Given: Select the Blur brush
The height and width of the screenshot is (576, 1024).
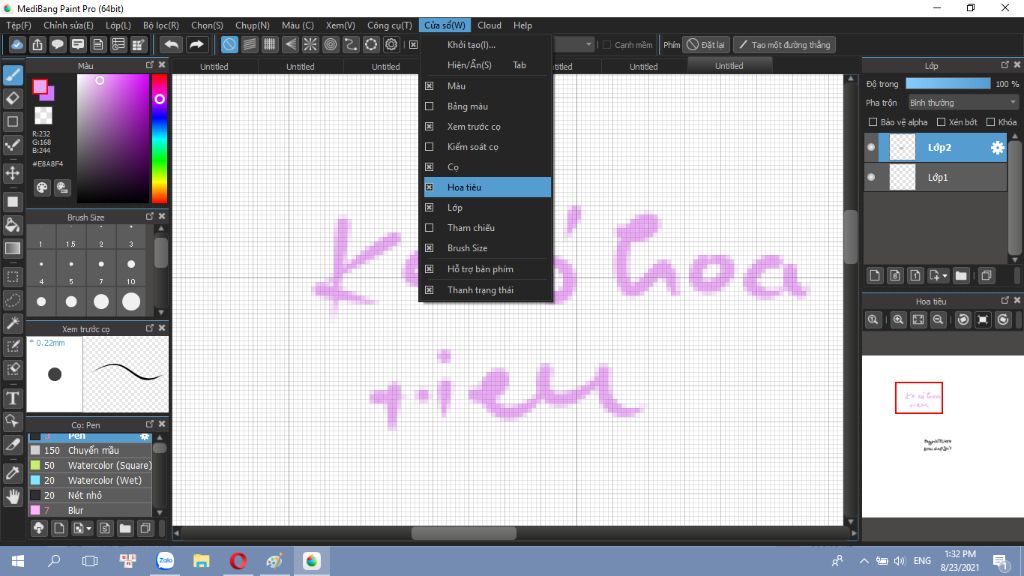Looking at the screenshot, I should tap(90, 510).
